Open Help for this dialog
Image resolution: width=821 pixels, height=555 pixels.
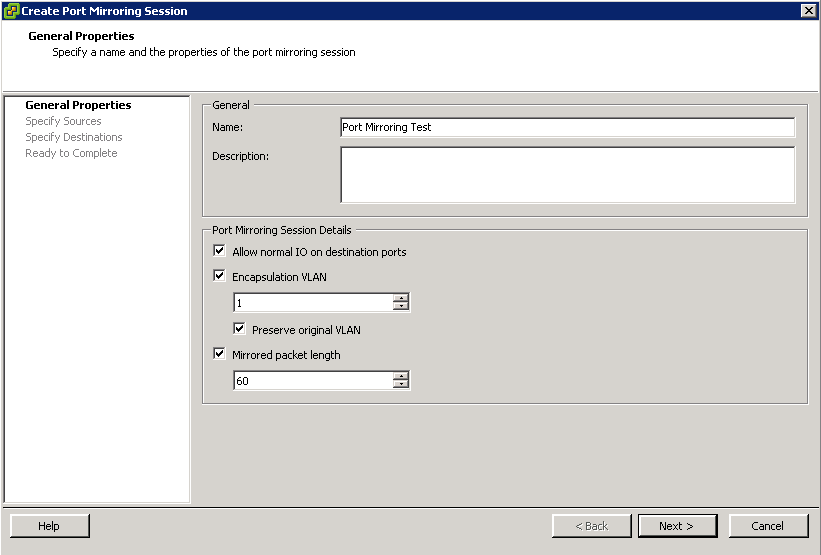pos(50,526)
